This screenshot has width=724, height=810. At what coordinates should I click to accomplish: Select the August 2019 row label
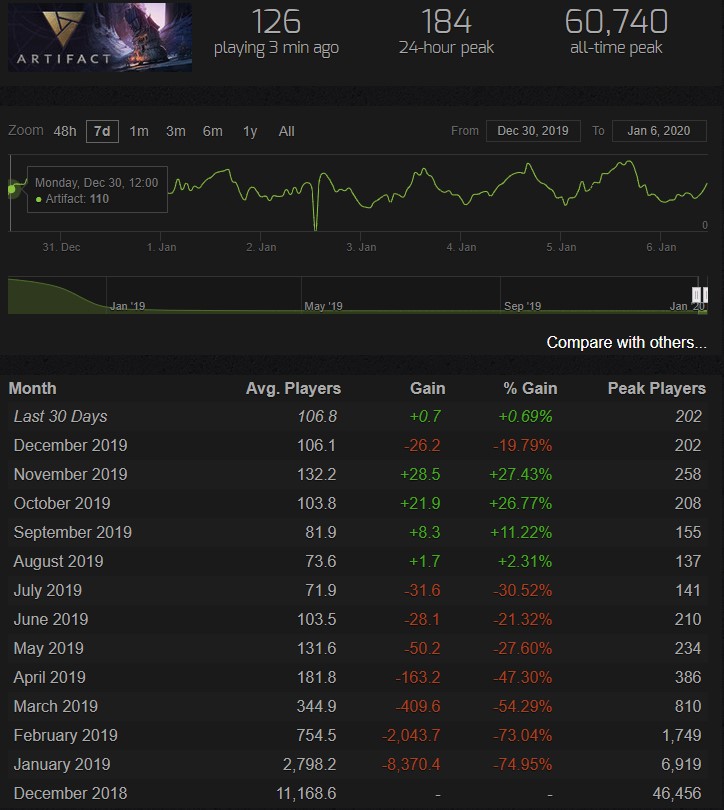pos(58,561)
